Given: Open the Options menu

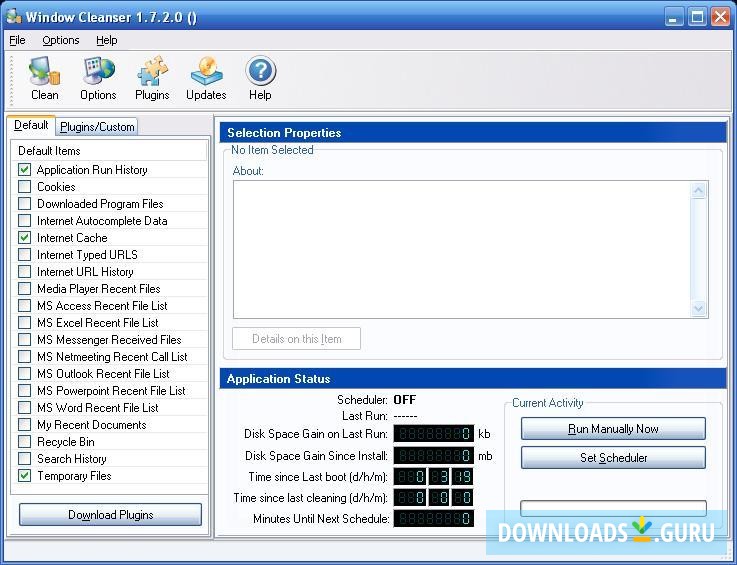Looking at the screenshot, I should tap(61, 40).
